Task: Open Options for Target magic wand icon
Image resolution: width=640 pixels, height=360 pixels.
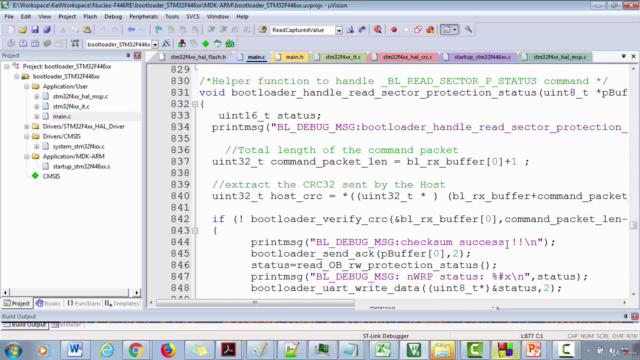Action: 166,44
